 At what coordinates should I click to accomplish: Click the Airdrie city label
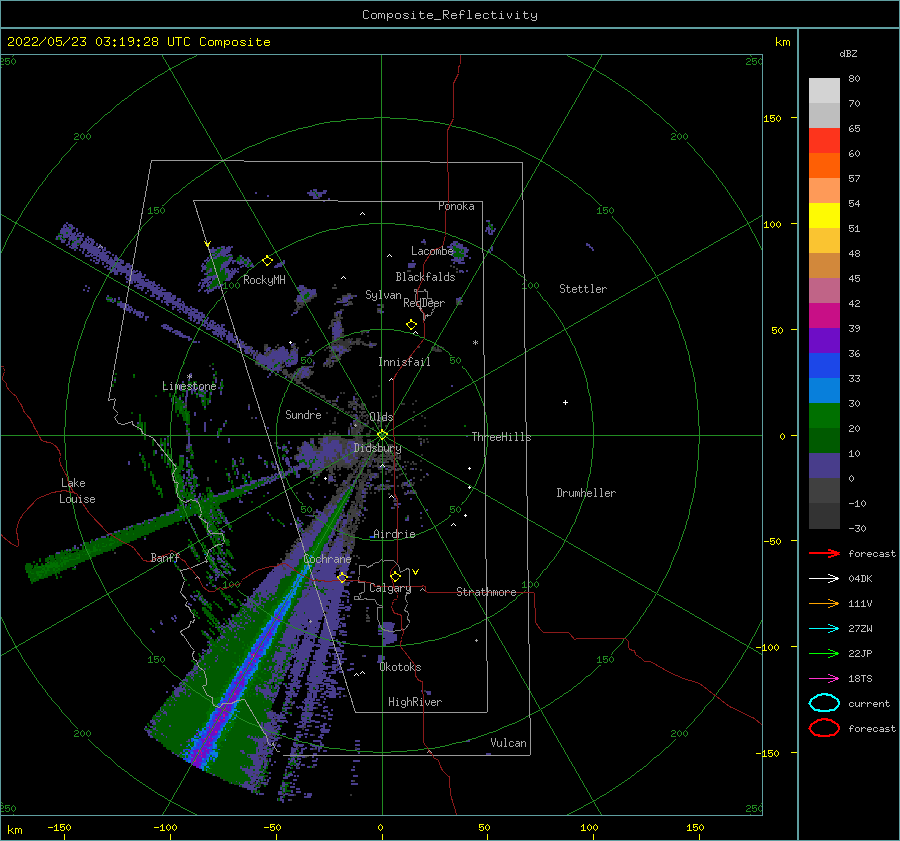click(394, 534)
